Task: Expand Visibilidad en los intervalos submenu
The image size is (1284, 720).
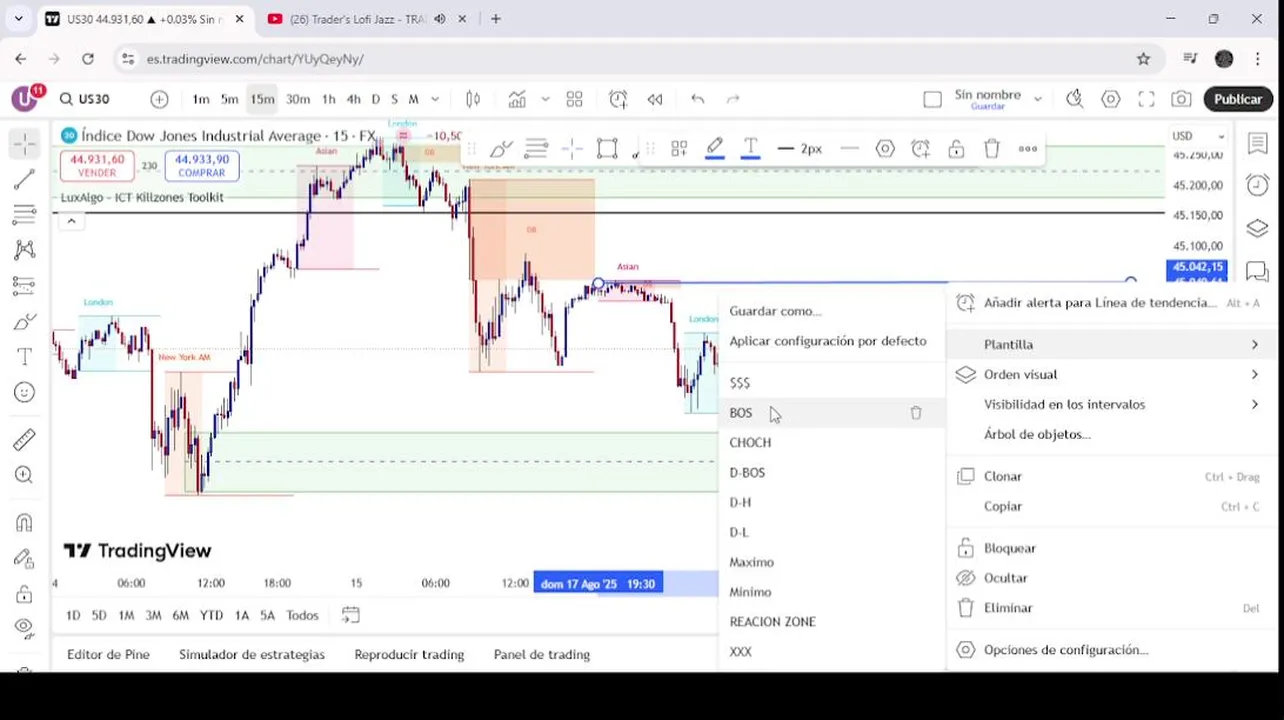Action: 1112,404
